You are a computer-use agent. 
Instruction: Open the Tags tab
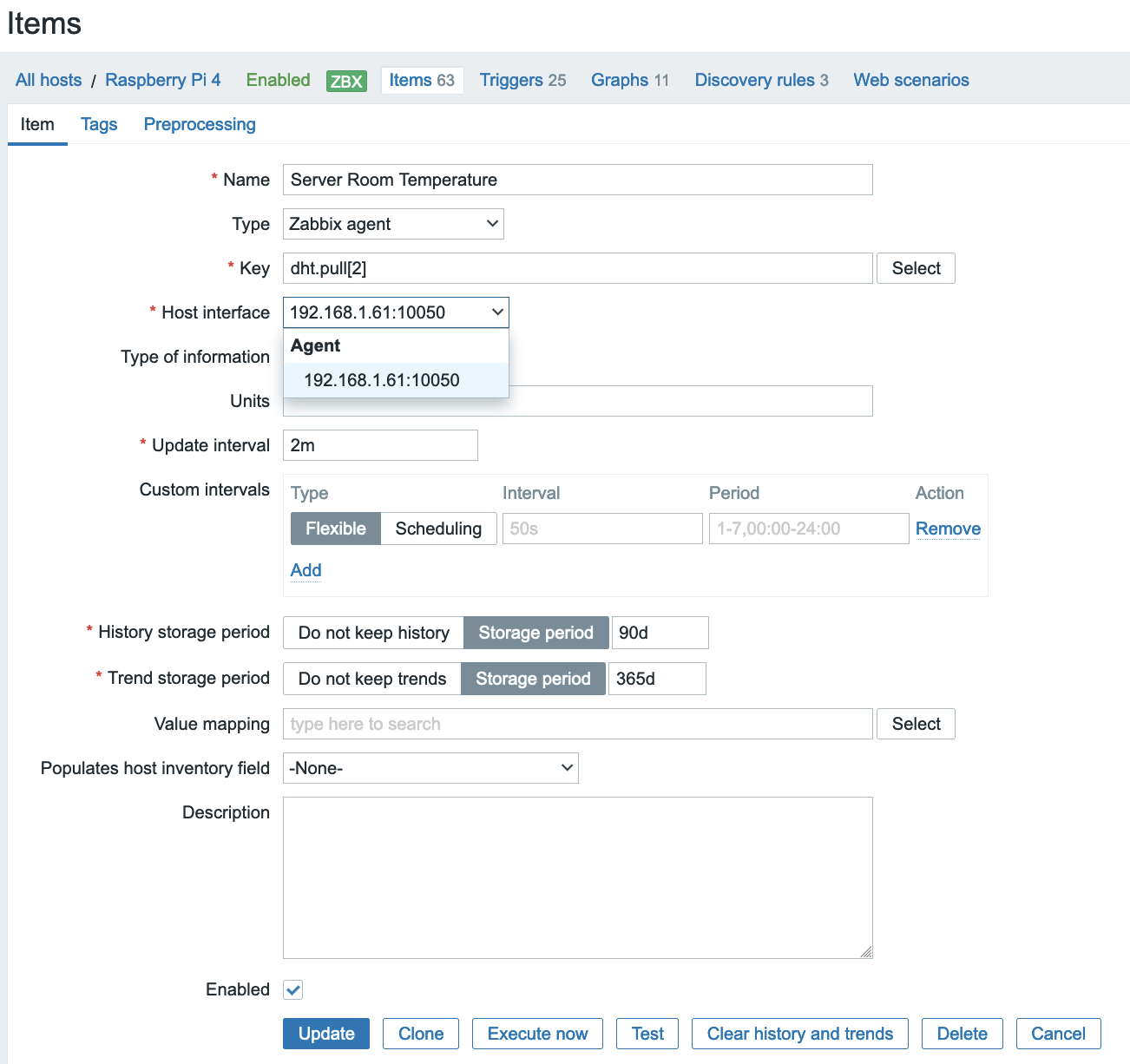pyautogui.click(x=99, y=124)
